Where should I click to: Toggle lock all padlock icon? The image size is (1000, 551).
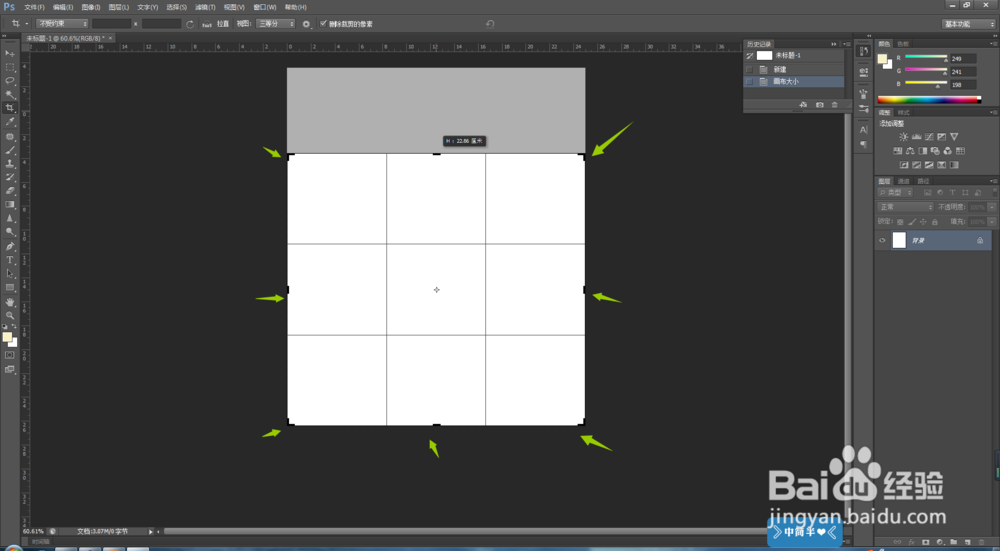[x=934, y=222]
